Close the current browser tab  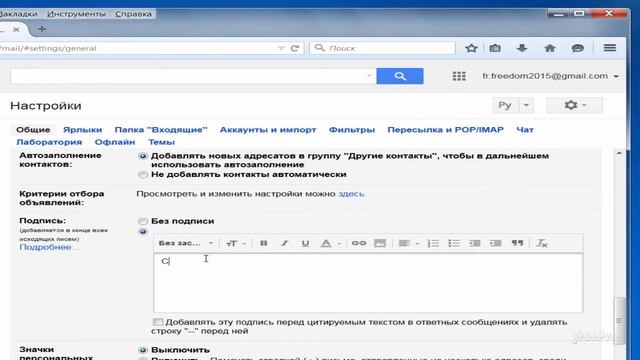(16, 29)
